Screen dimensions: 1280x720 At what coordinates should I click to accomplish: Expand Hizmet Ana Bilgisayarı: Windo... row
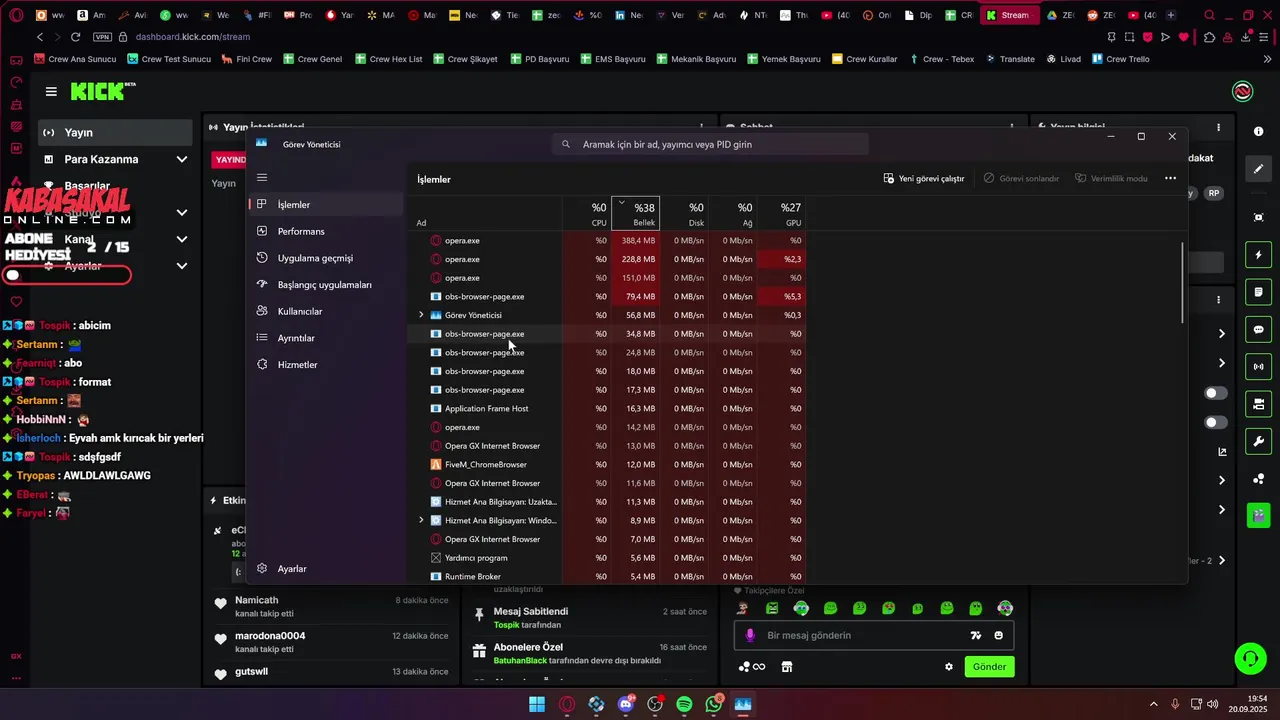(421, 521)
